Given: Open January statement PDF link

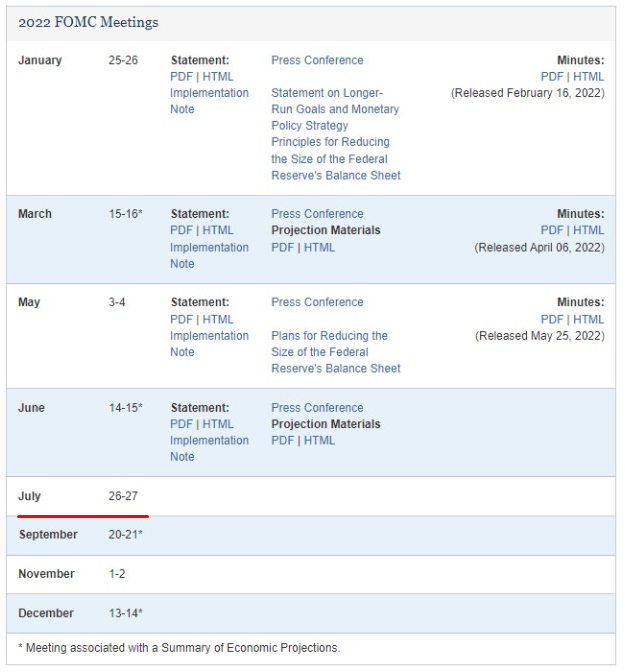Looking at the screenshot, I should pyautogui.click(x=181, y=77).
